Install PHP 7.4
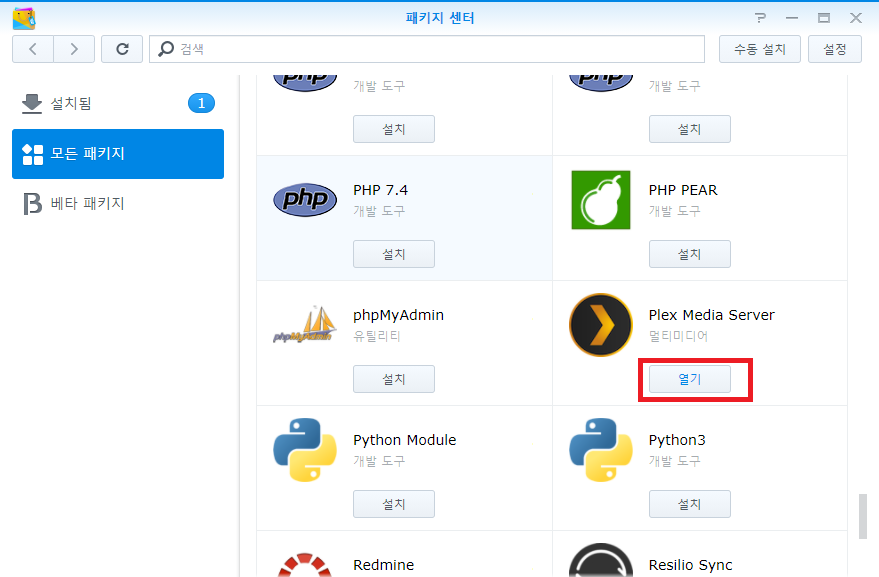The width and height of the screenshot is (879, 577). tap(394, 254)
